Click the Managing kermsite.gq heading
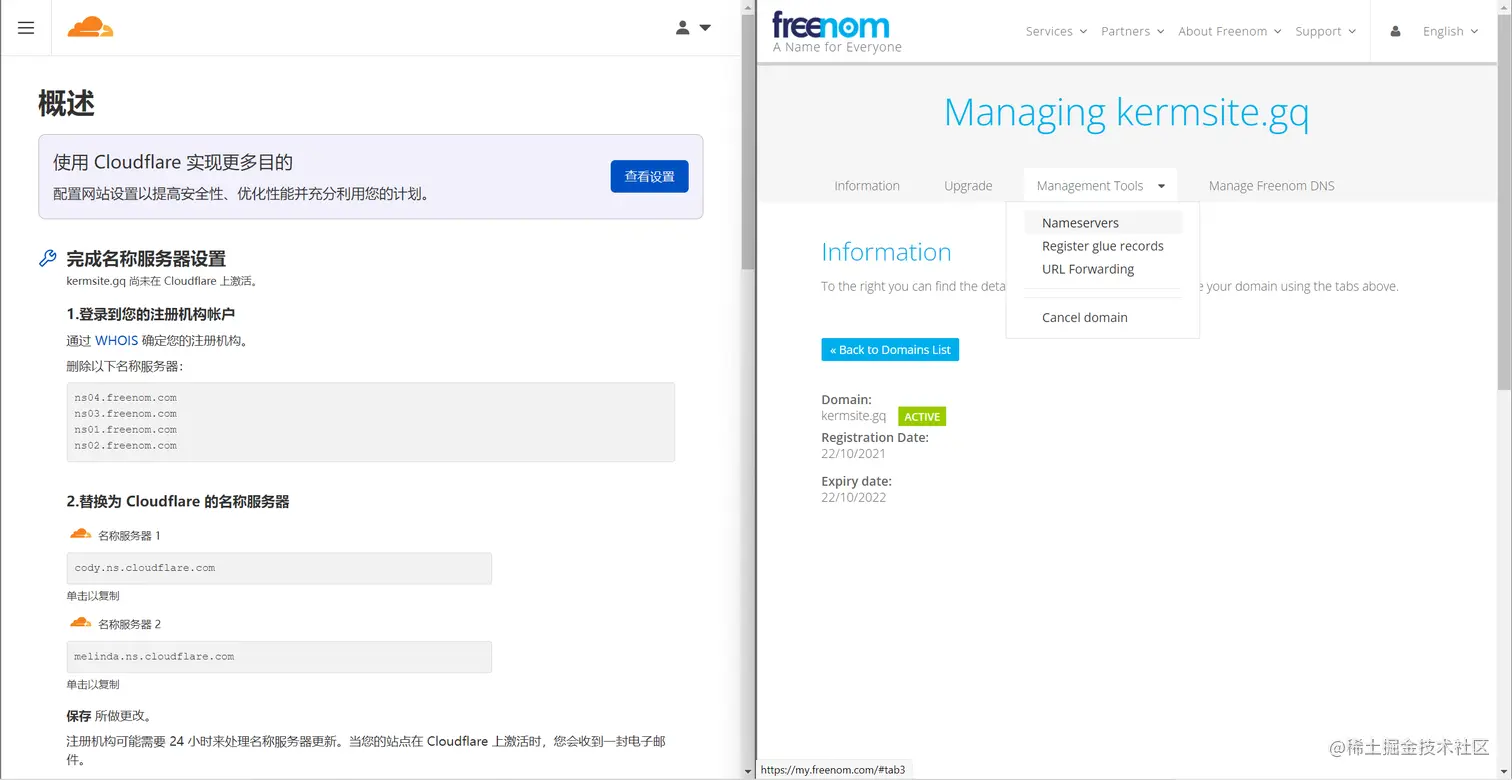 click(1126, 112)
